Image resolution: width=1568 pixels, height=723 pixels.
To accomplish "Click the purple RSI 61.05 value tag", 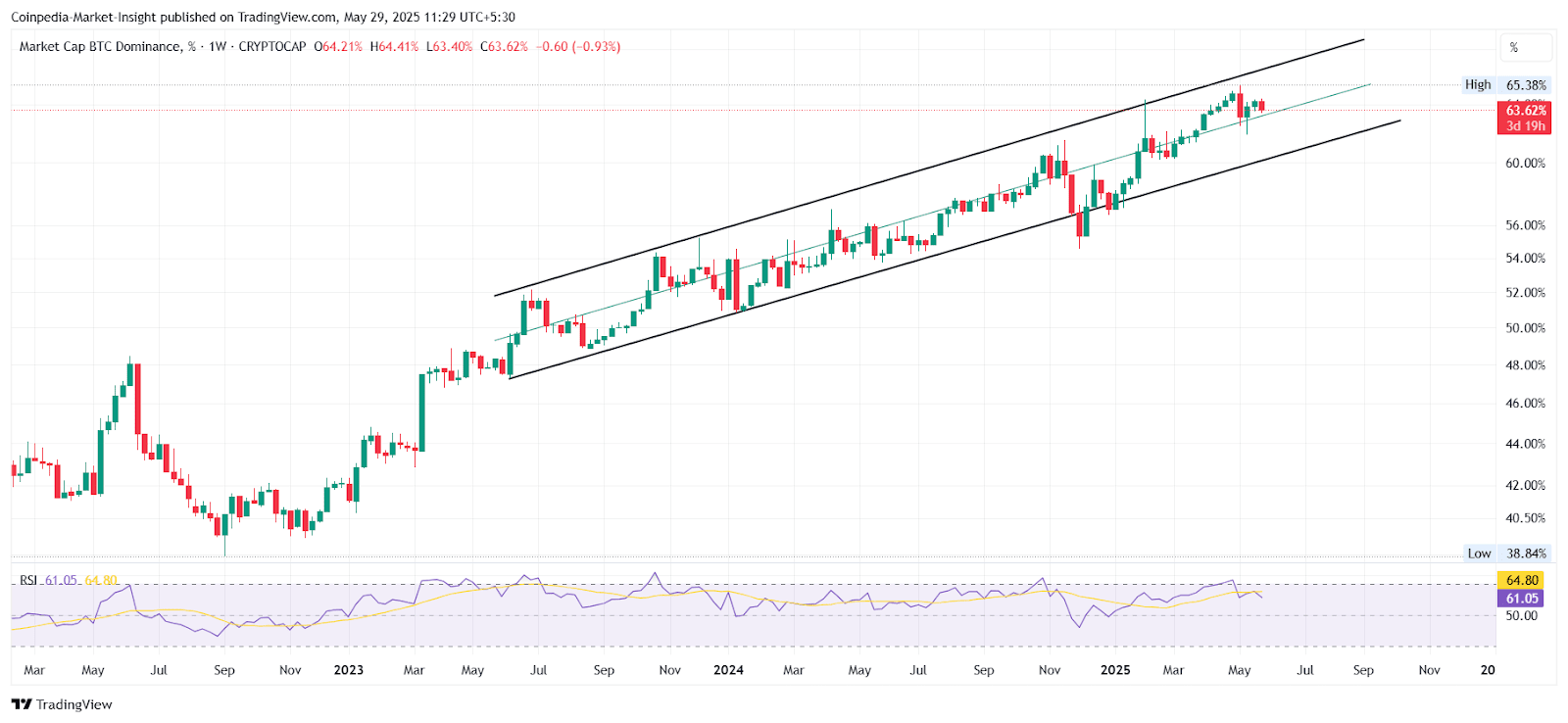I will coord(1522,599).
